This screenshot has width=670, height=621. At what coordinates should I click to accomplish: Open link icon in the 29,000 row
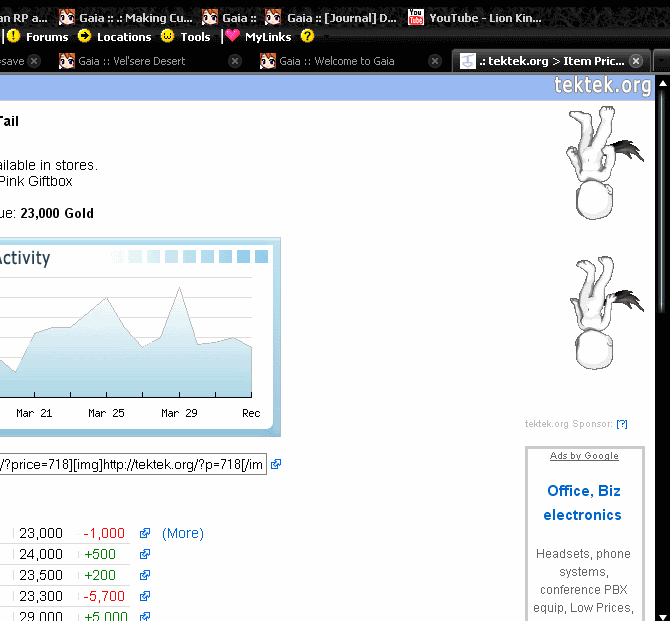(x=145, y=616)
